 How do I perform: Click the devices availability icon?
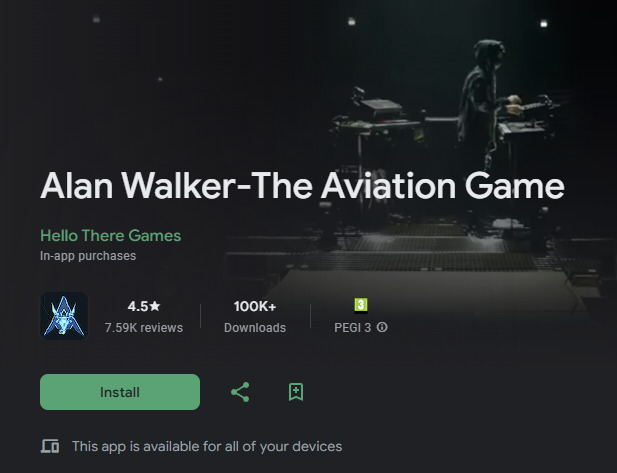point(50,446)
